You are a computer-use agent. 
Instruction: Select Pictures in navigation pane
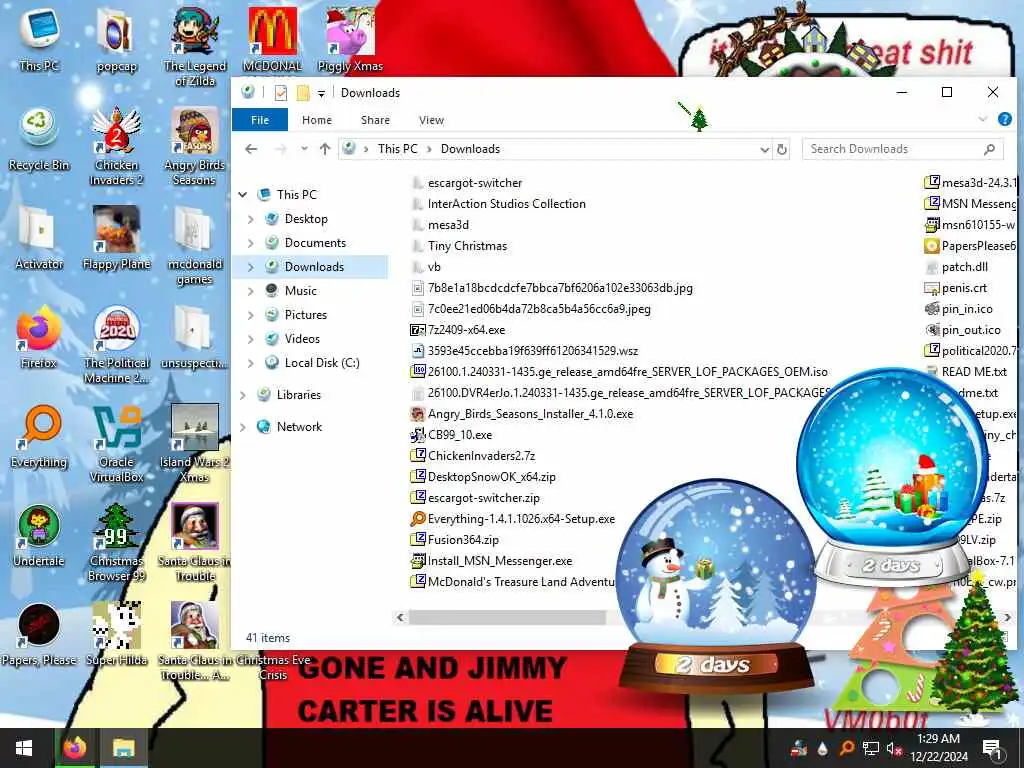[x=306, y=315]
